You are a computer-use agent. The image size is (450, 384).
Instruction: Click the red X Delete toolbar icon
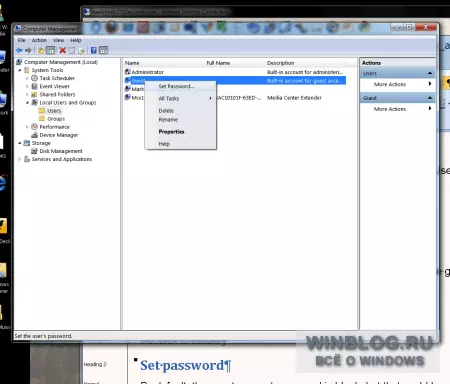click(x=62, y=50)
